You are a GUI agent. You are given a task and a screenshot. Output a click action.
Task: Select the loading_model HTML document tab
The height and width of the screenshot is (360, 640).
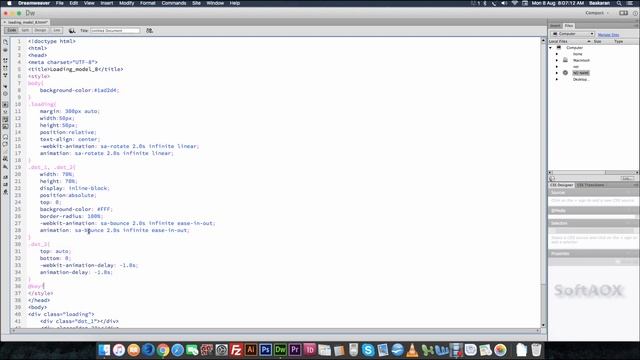point(27,22)
